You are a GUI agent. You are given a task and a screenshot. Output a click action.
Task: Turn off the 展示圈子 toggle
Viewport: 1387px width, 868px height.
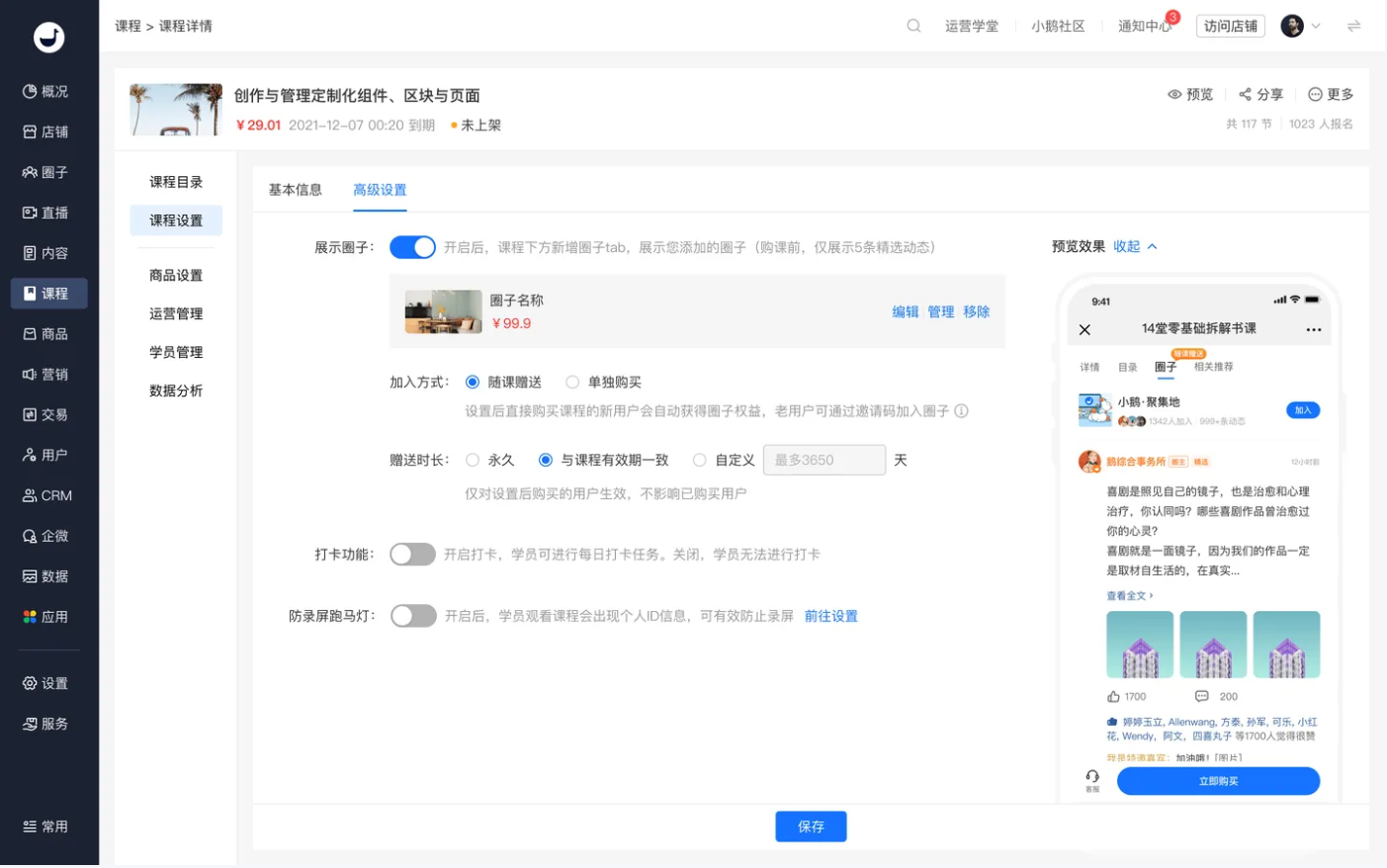412,247
